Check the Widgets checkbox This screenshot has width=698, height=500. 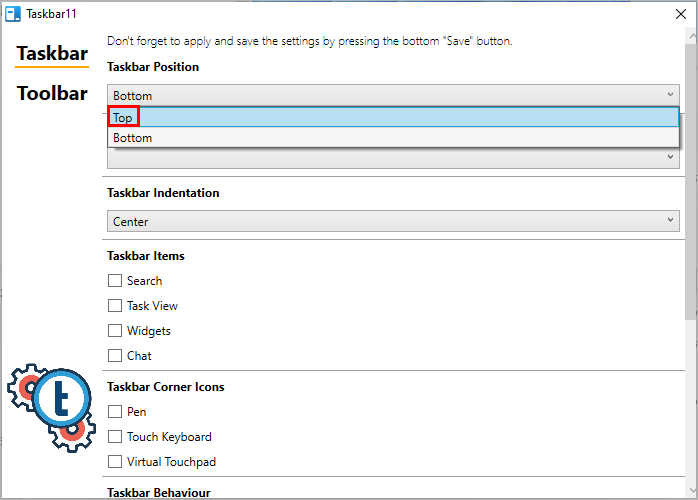(x=115, y=330)
